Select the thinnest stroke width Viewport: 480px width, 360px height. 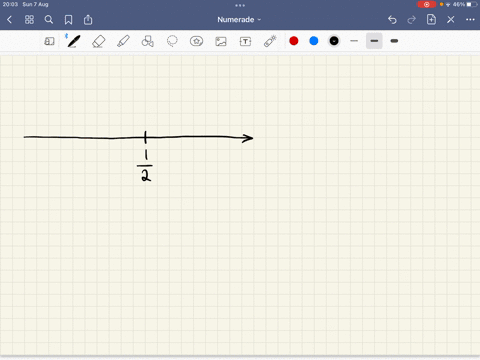(x=354, y=41)
